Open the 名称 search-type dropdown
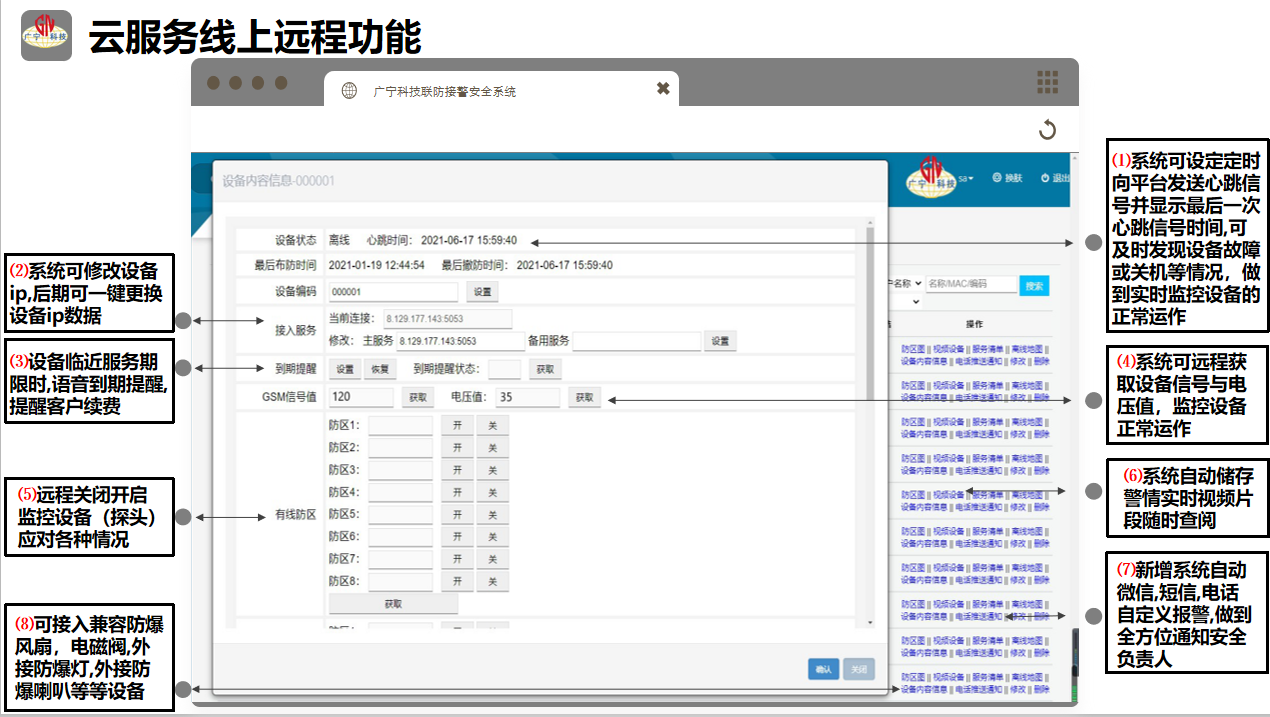1270x717 pixels. pyautogui.click(x=904, y=284)
